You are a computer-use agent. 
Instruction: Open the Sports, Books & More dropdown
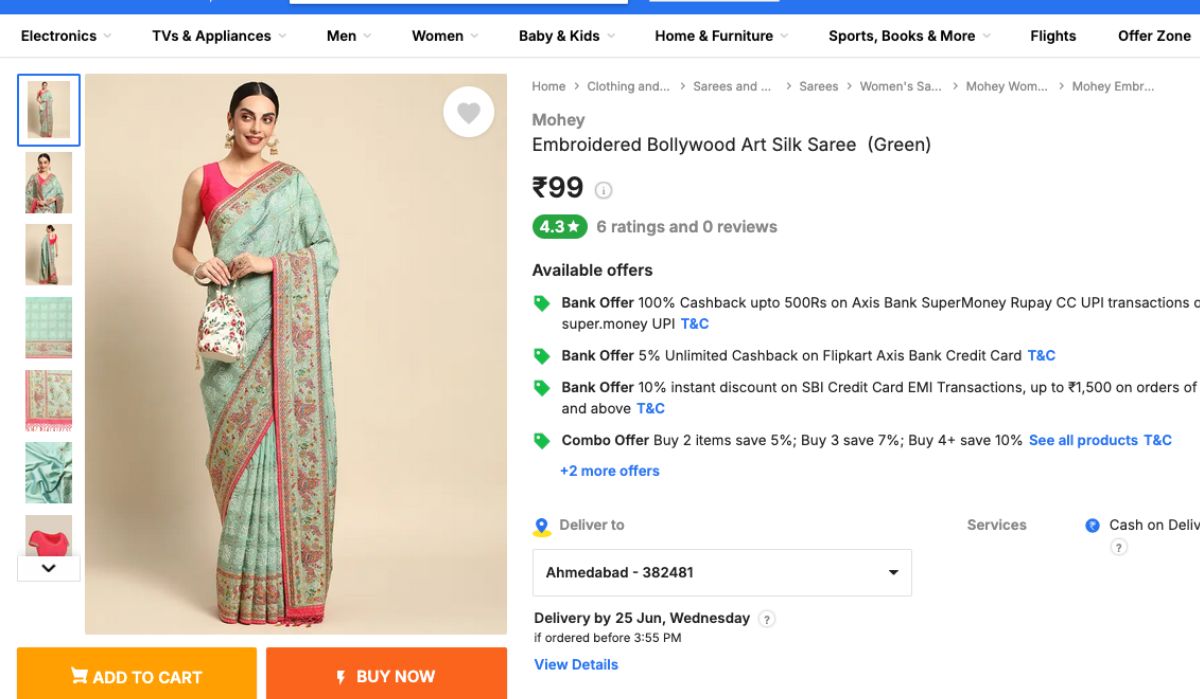pos(910,36)
